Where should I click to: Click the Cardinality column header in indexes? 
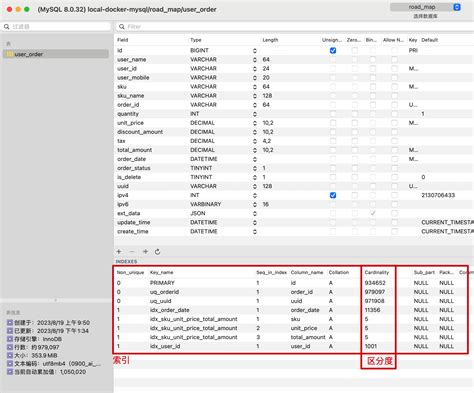[x=377, y=272]
